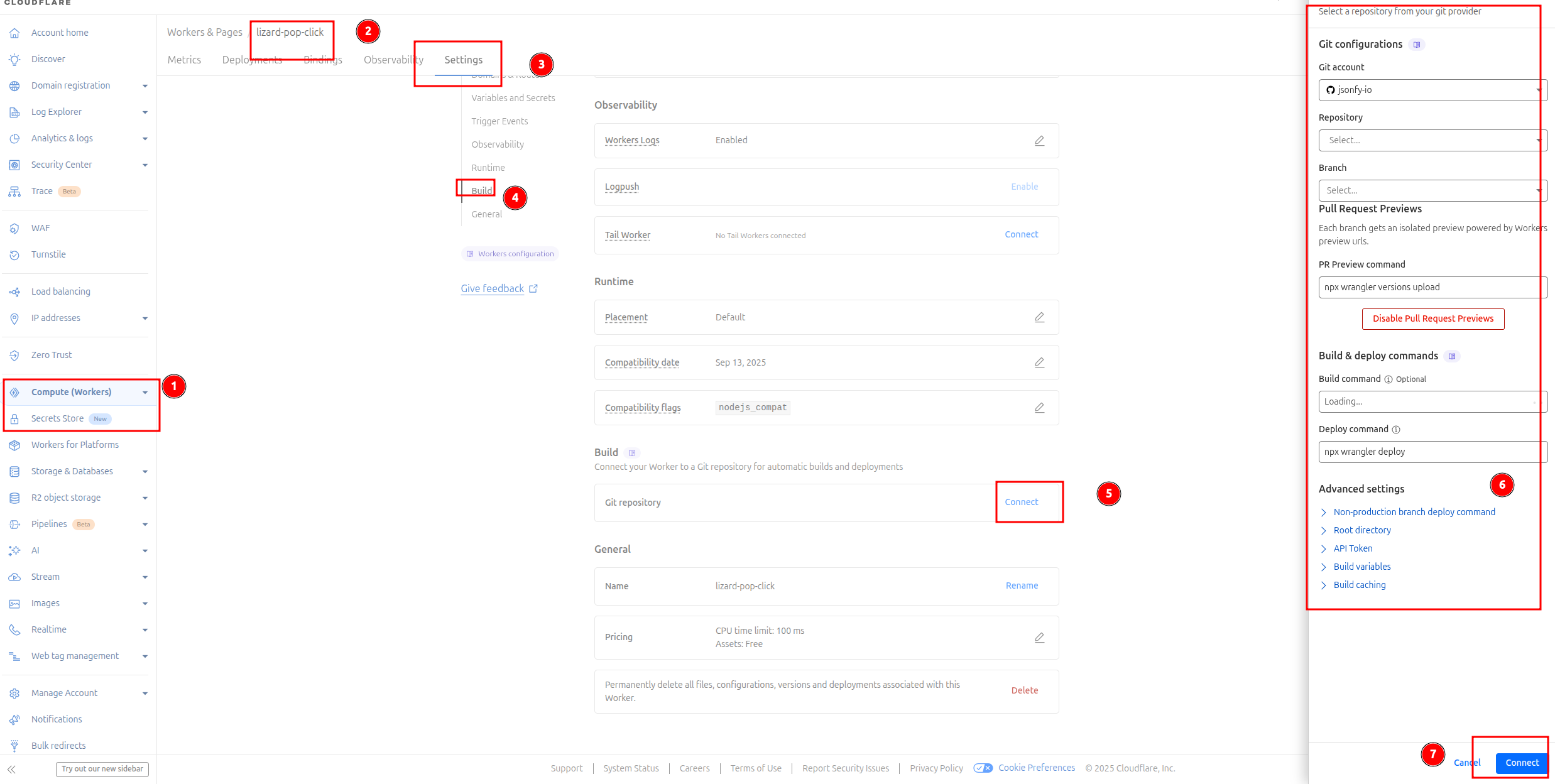Viewport: 1555px width, 784px height.
Task: Edit the Placement setting via pencil icon
Action: [1039, 317]
